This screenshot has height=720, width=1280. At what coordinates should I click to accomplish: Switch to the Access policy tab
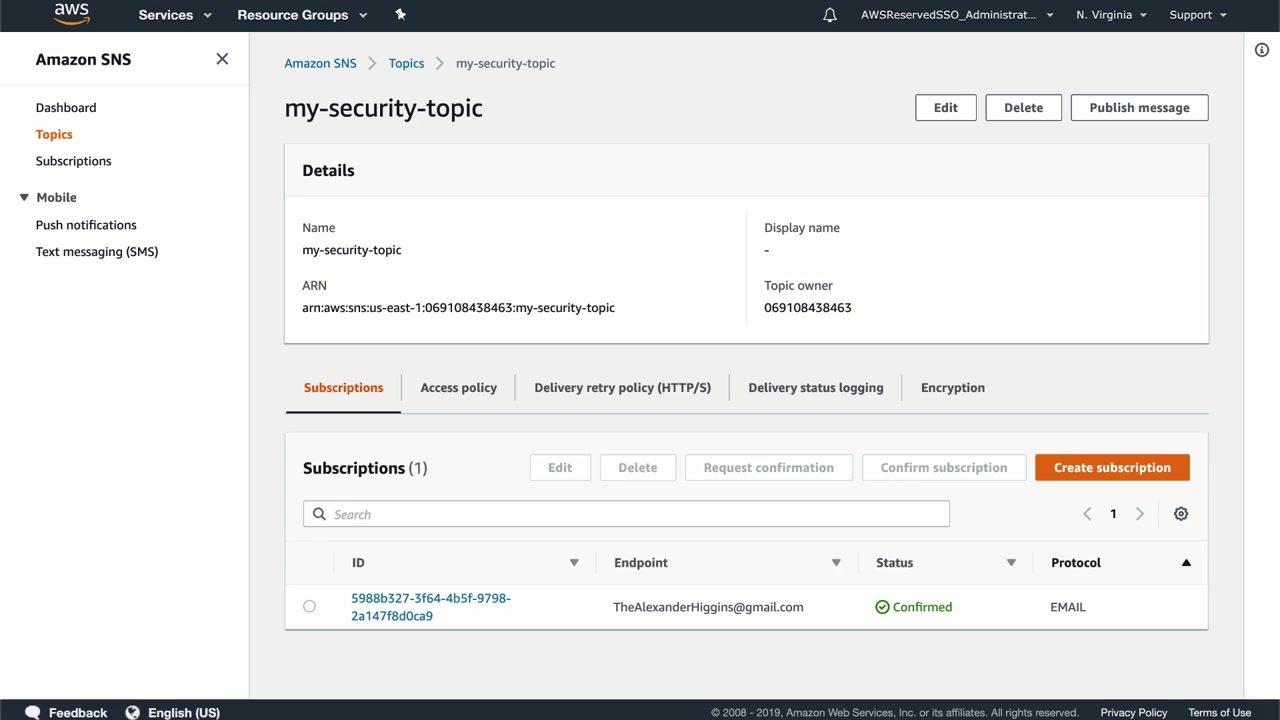[x=458, y=388]
